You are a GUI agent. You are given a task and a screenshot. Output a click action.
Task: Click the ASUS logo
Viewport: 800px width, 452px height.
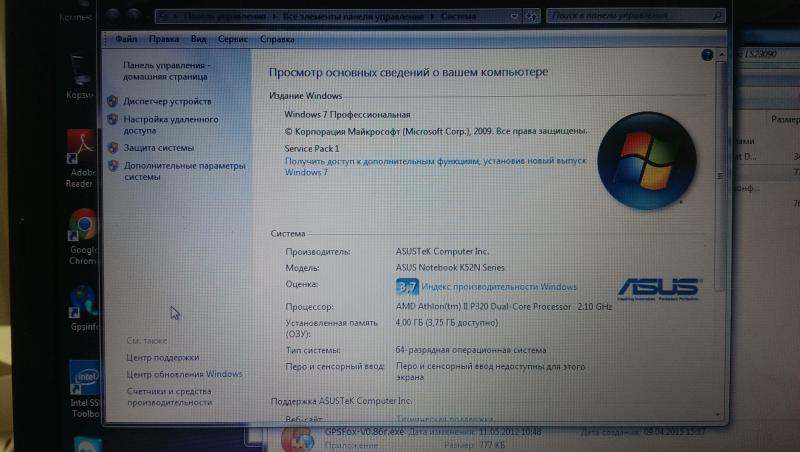[659, 289]
